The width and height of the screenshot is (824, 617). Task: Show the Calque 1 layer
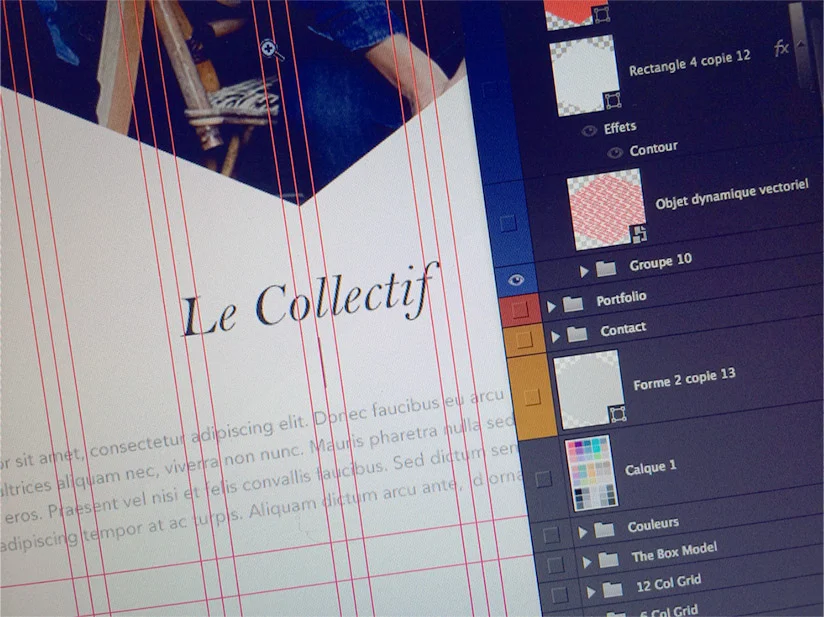tap(543, 479)
